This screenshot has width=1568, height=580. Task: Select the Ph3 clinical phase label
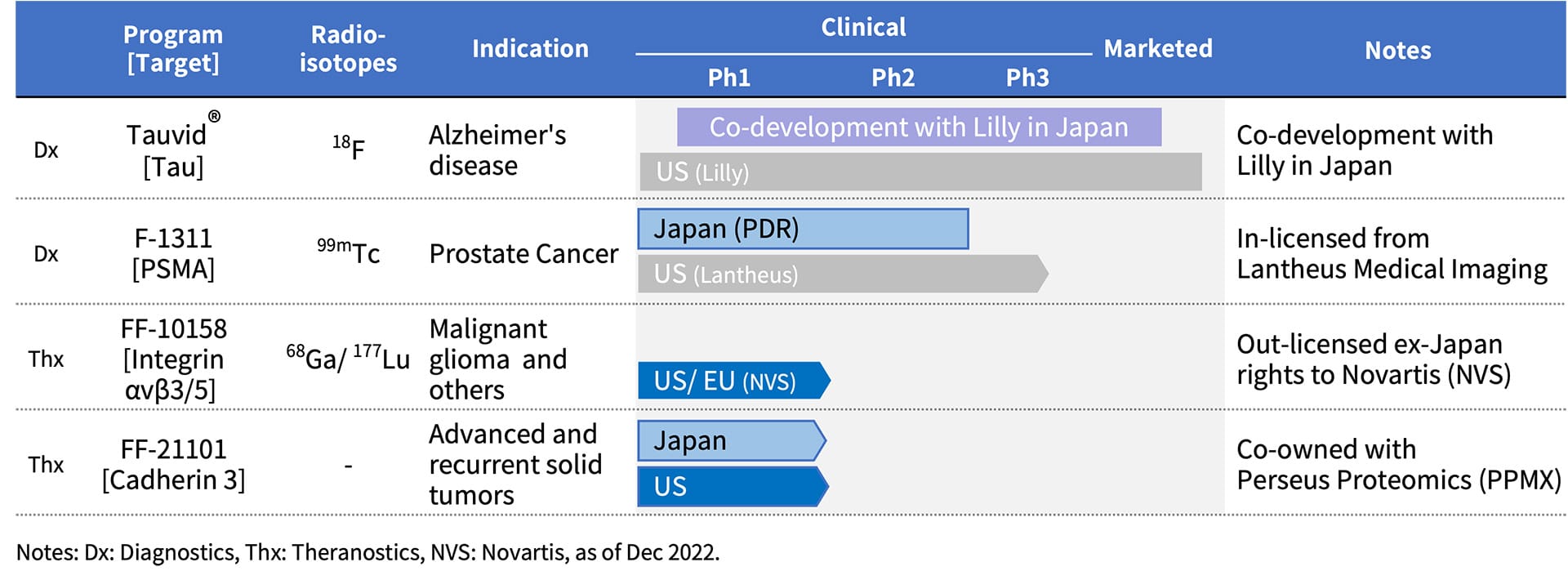coord(1027,77)
